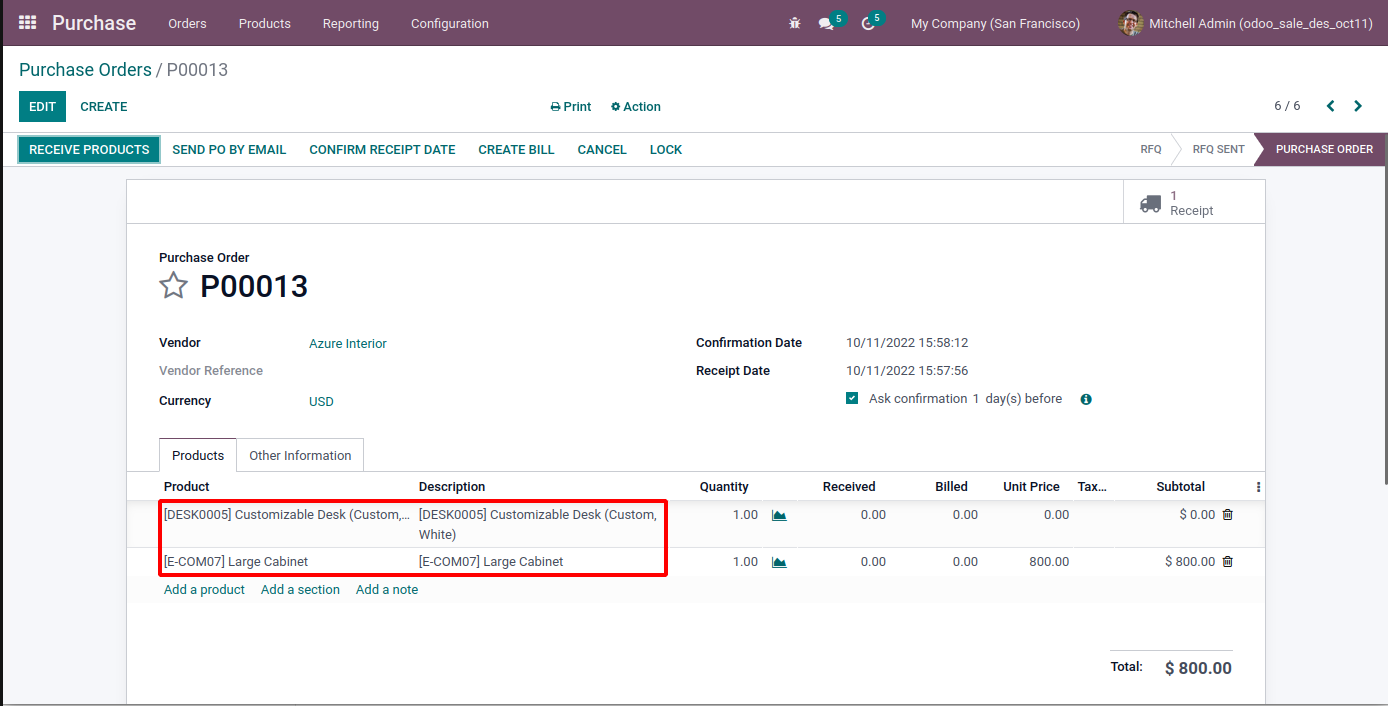This screenshot has height=706, width=1388.
Task: Delete the Large Cabinet order line
Action: point(1227,562)
